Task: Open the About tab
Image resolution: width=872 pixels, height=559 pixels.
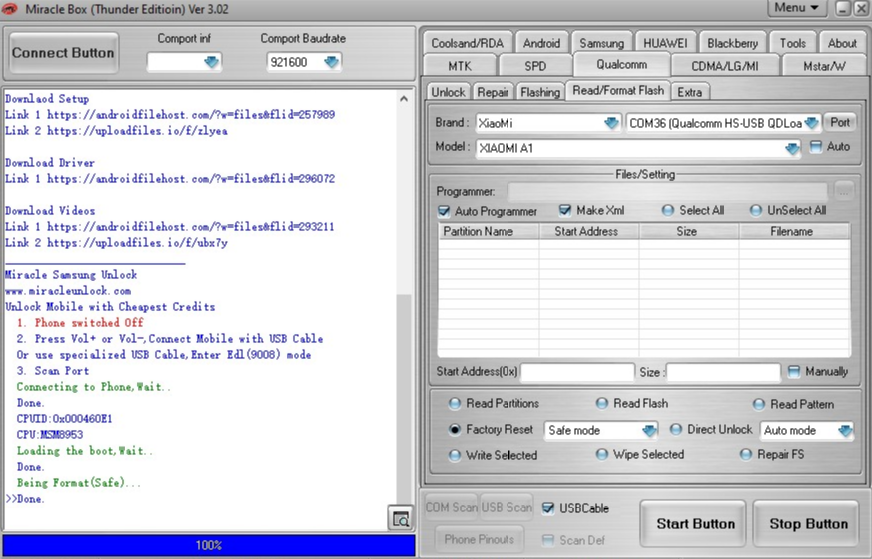Action: pyautogui.click(x=843, y=43)
